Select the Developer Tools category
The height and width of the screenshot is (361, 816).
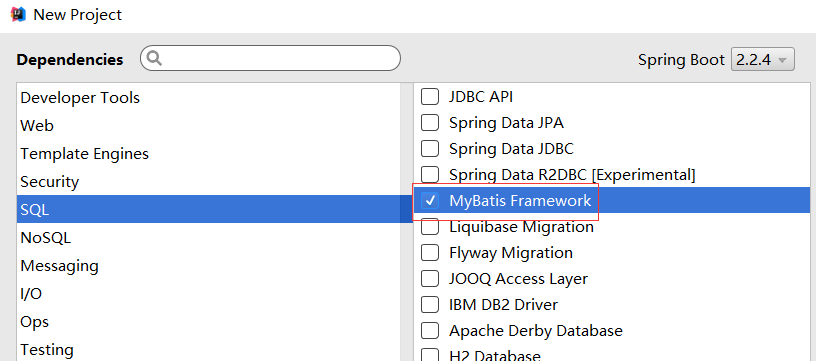coord(208,98)
